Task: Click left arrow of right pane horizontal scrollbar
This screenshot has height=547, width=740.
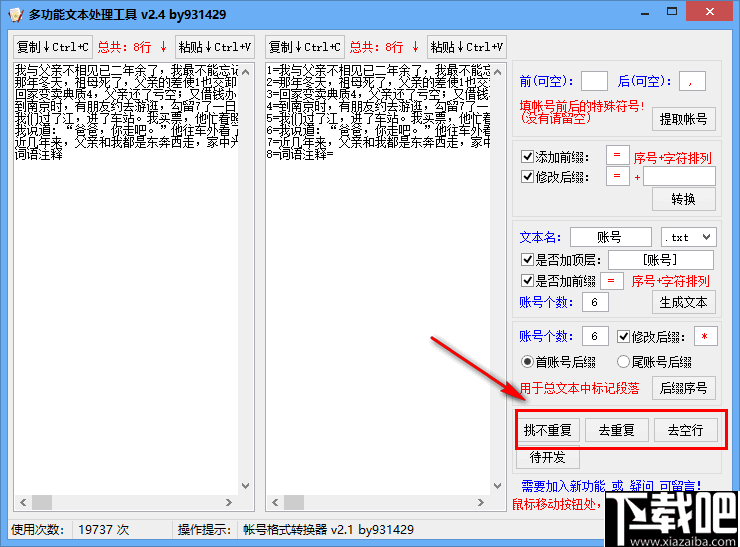Action: [275, 503]
